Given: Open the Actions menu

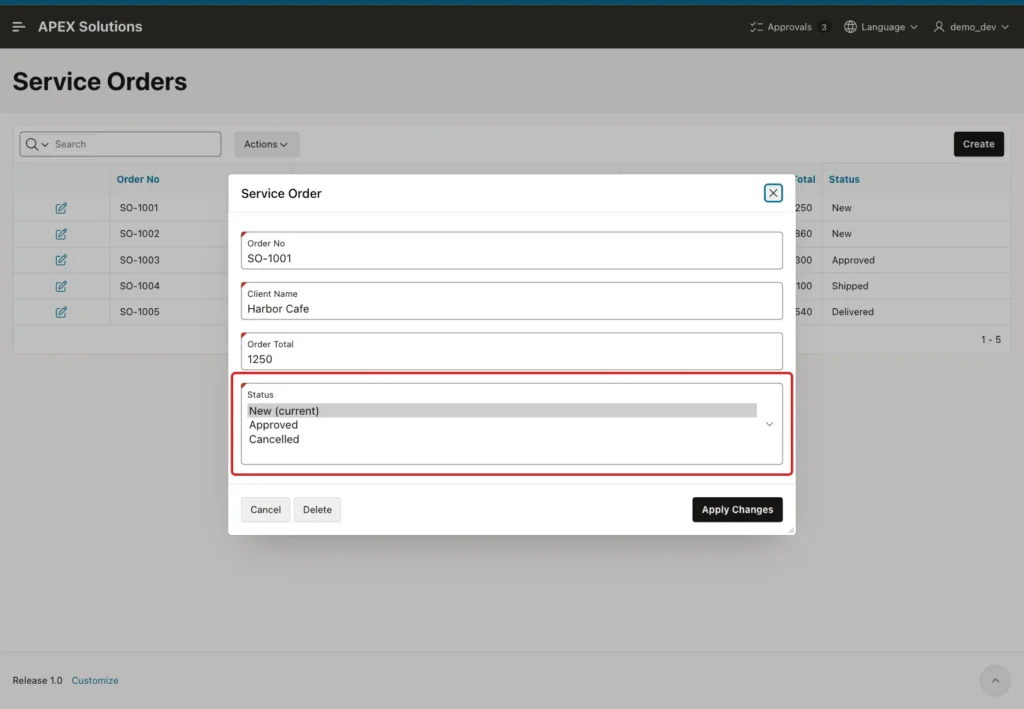Looking at the screenshot, I should (266, 144).
